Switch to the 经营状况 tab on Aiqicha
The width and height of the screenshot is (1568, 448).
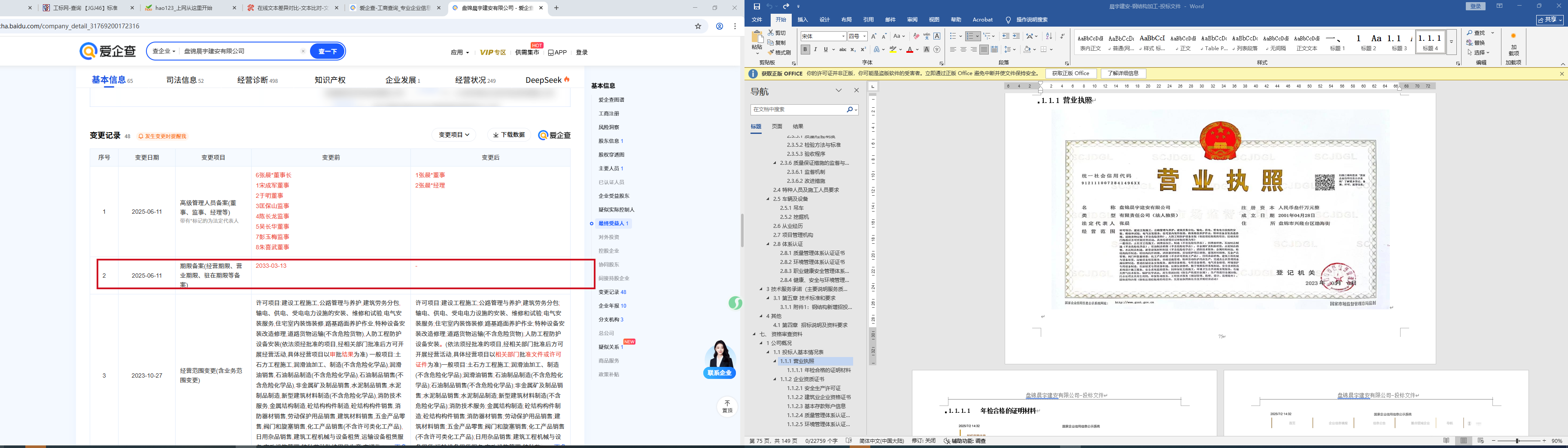[475, 80]
